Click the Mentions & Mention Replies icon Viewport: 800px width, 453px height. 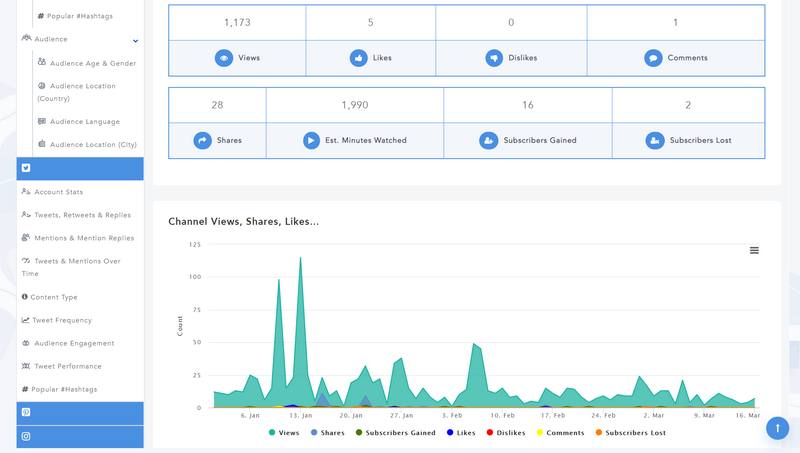click(x=26, y=238)
